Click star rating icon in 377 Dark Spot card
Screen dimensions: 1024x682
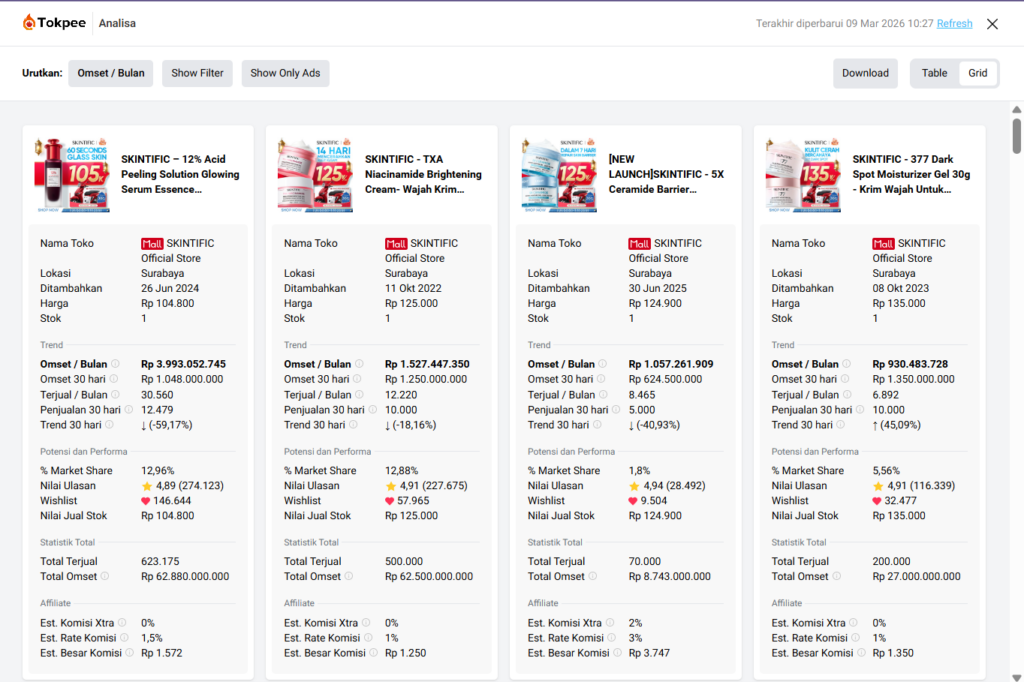(x=878, y=486)
